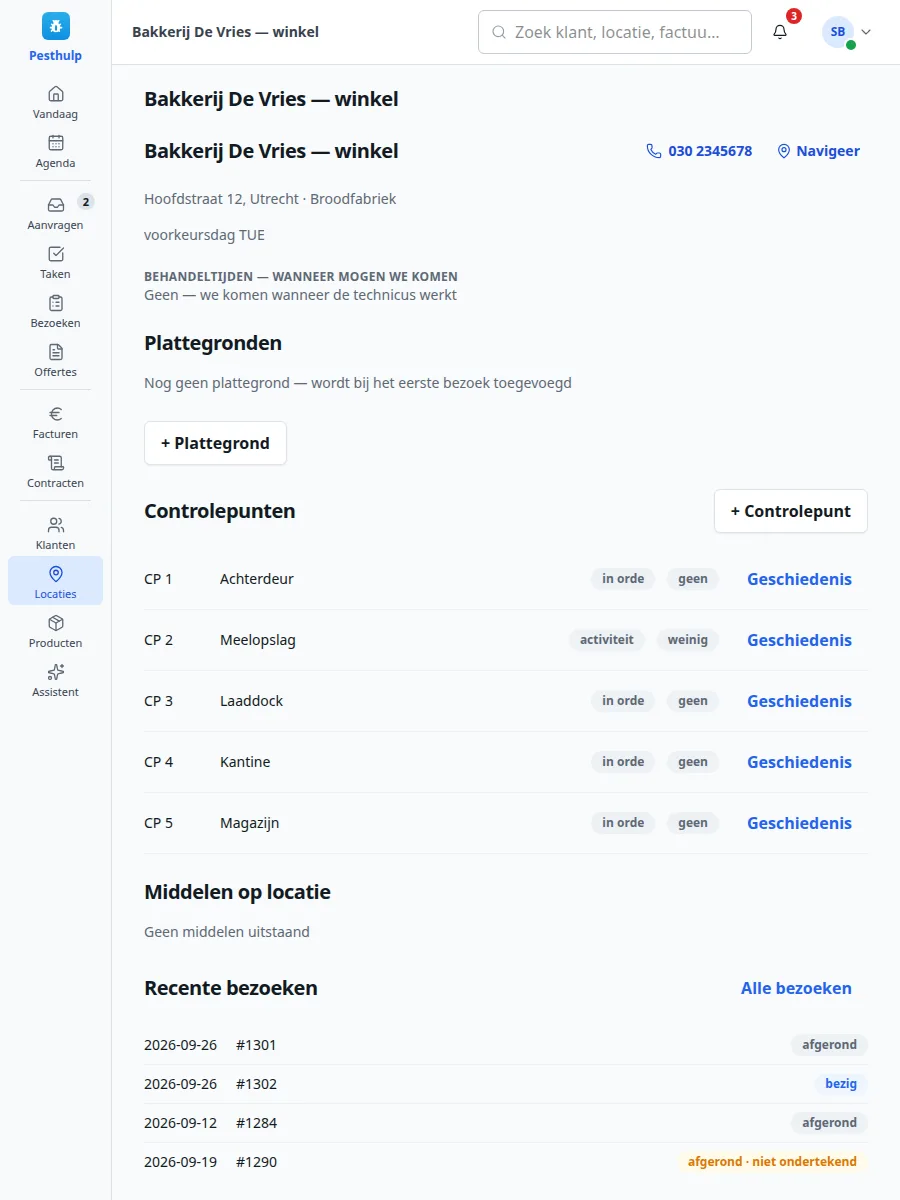
Task: Open Bezoeken clipboard page
Action: click(55, 311)
